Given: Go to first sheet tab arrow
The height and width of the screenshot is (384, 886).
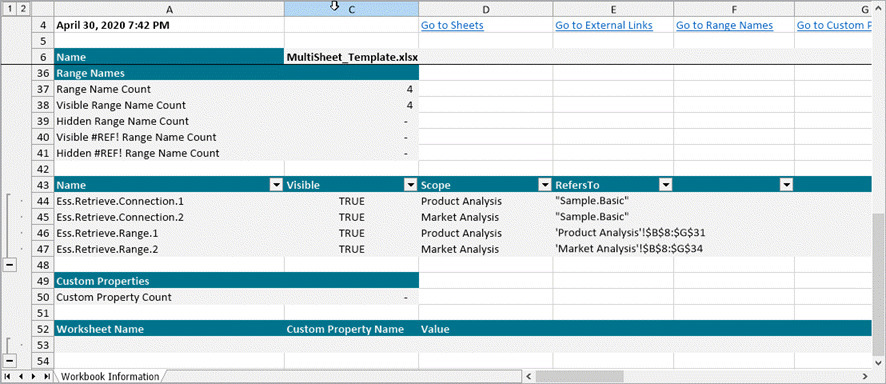Looking at the screenshot, I should pos(8,376).
